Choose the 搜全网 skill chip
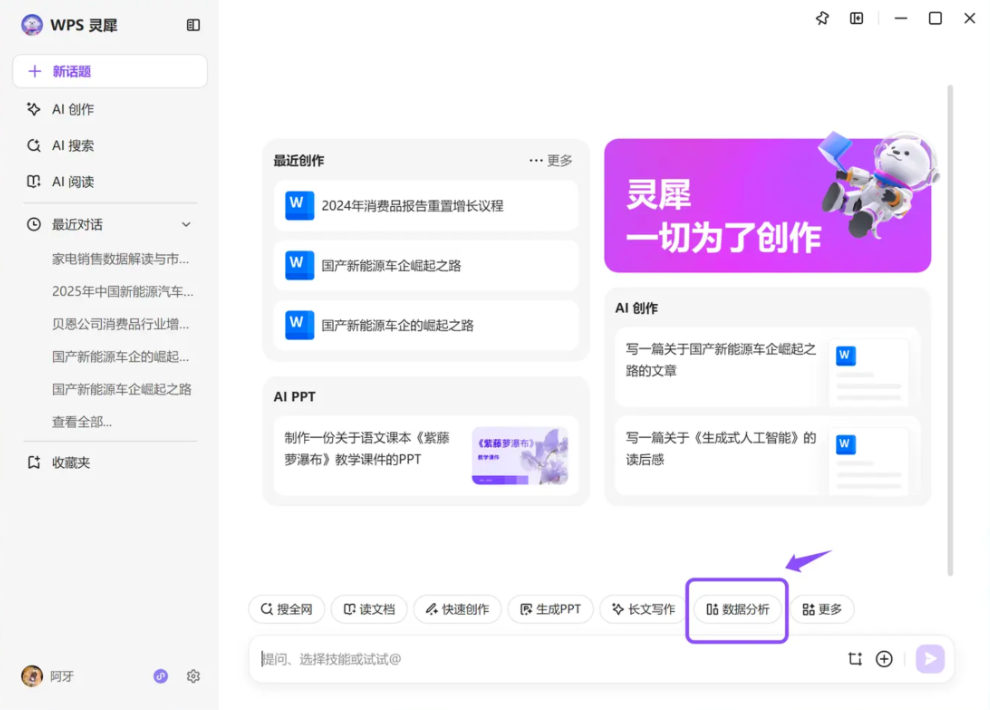Screen dimensions: 990x710 (287, 609)
